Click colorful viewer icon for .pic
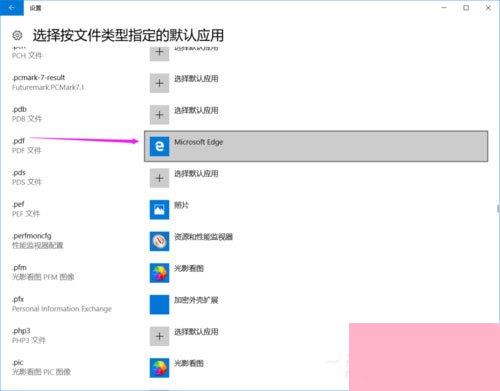The image size is (500, 391). 159,368
